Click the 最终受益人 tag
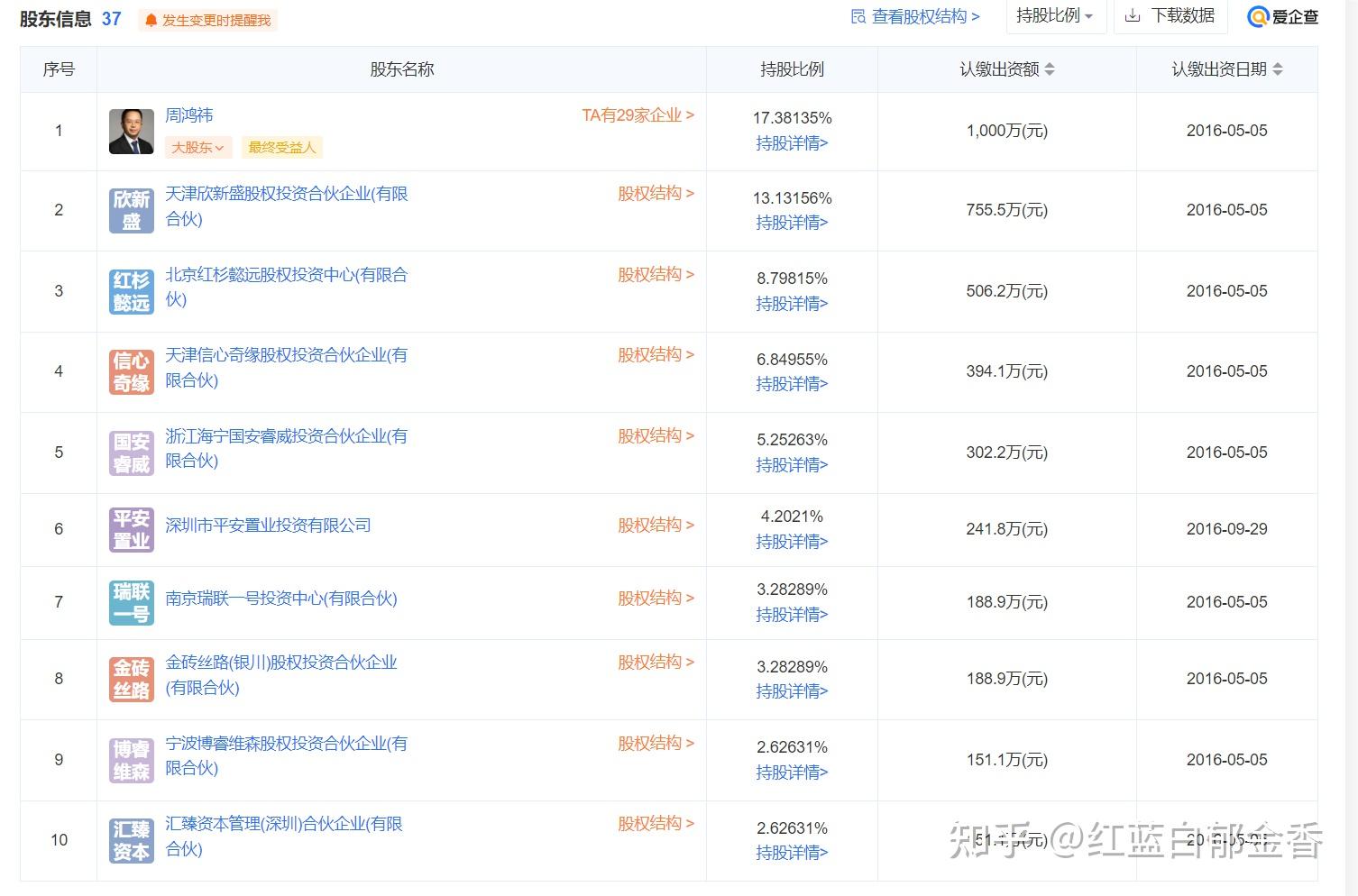Image resolution: width=1358 pixels, height=896 pixels. click(x=282, y=148)
